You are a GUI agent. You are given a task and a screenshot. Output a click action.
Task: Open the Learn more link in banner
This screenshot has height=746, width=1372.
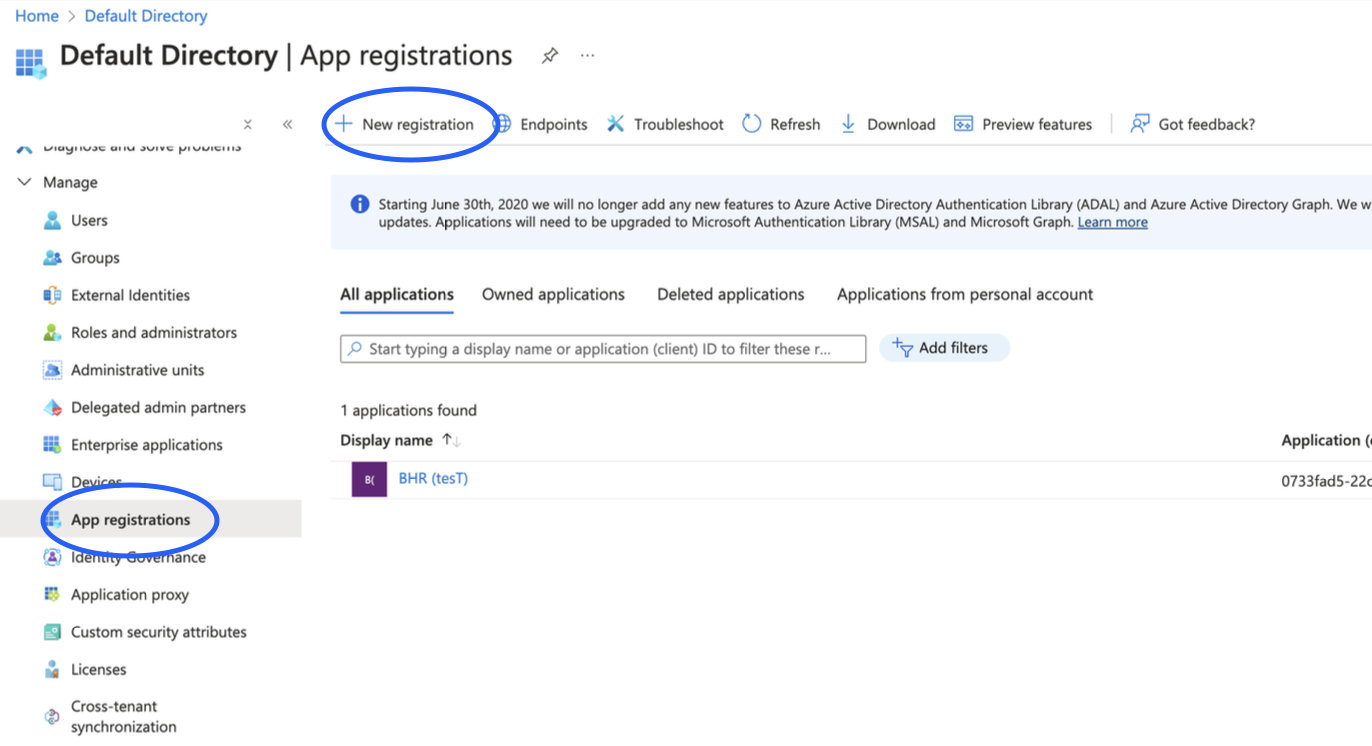pos(1113,222)
